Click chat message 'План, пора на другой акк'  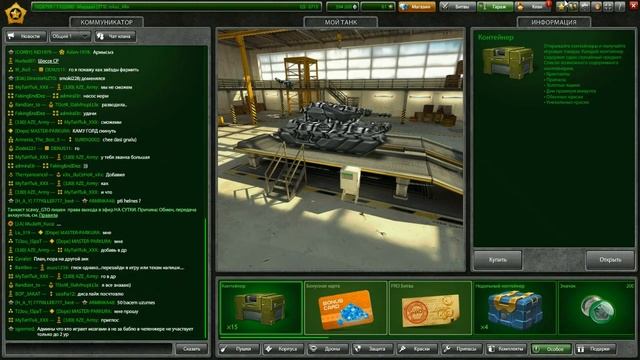point(61,259)
